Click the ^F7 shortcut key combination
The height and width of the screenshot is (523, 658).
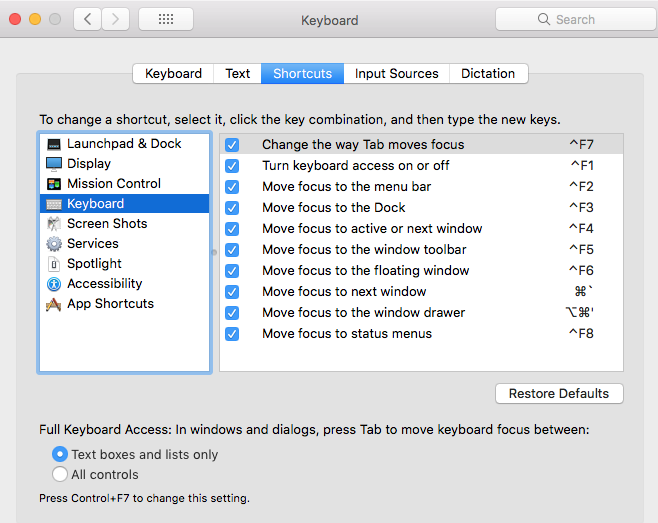[581, 145]
